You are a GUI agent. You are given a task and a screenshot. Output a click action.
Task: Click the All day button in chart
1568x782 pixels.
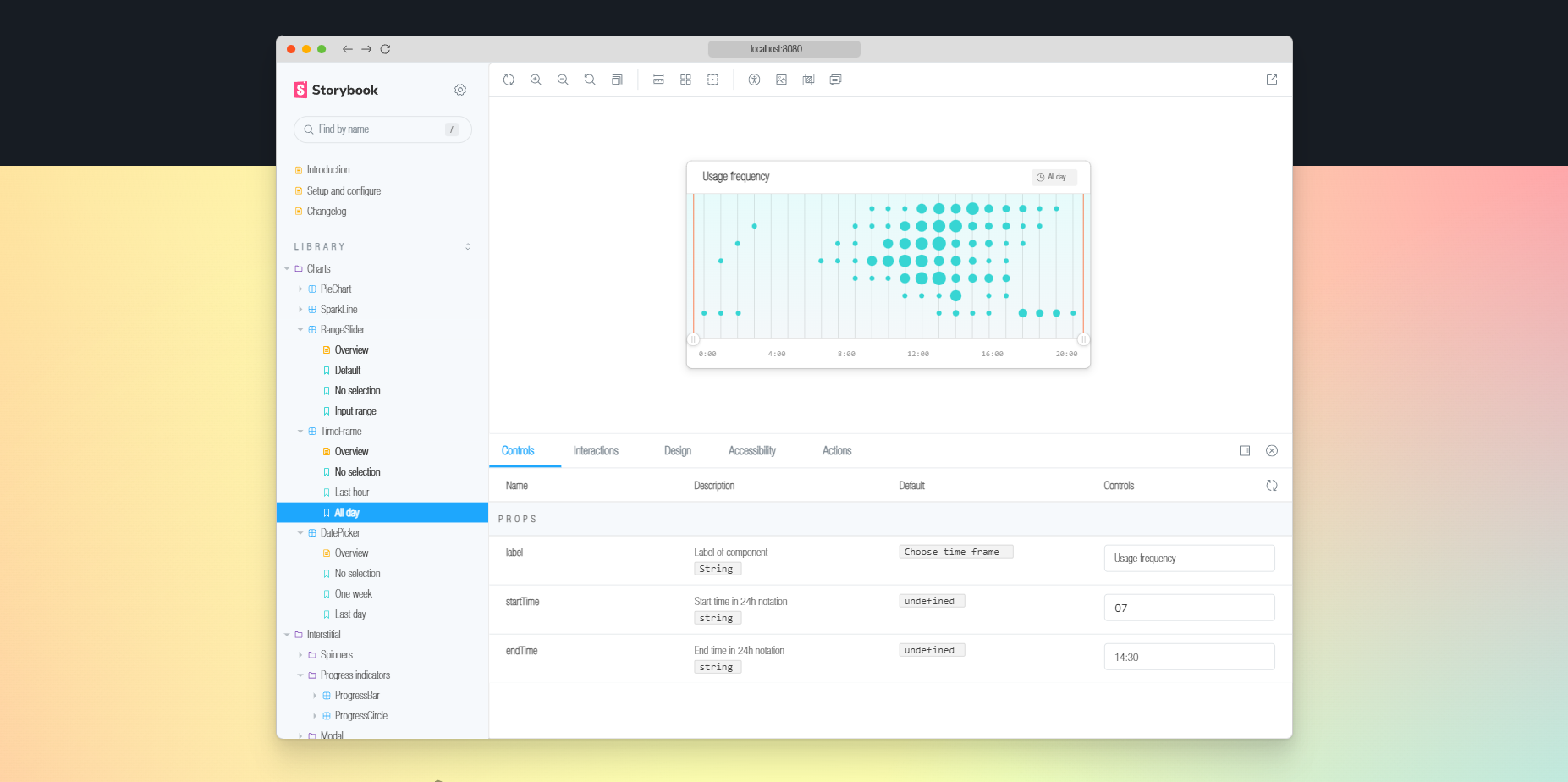[x=1054, y=177]
